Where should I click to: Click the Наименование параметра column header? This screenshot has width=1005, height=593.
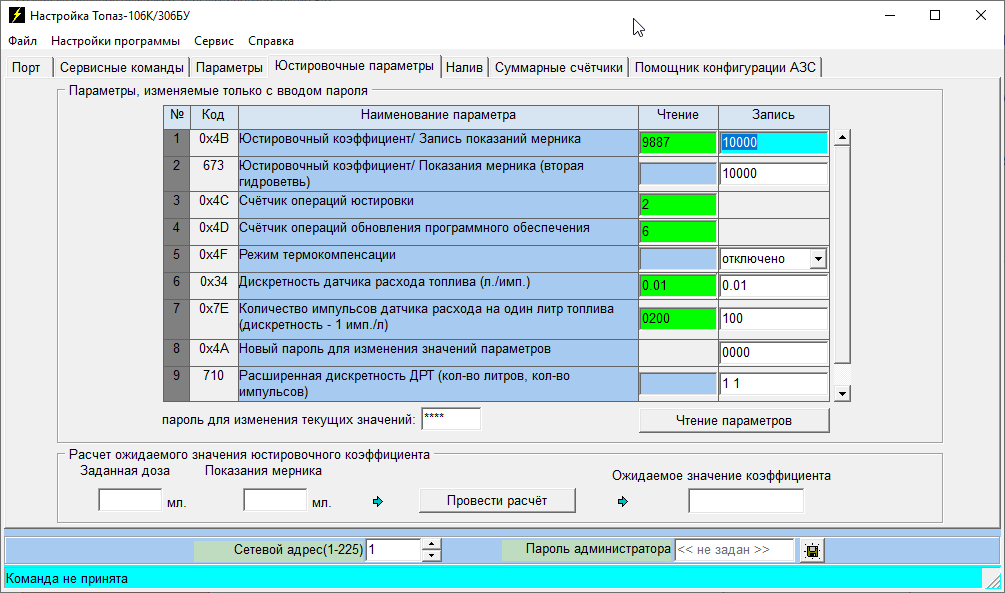click(x=438, y=115)
